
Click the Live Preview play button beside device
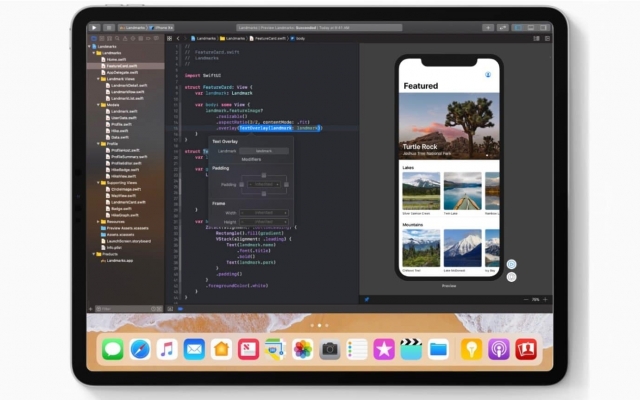[511, 264]
